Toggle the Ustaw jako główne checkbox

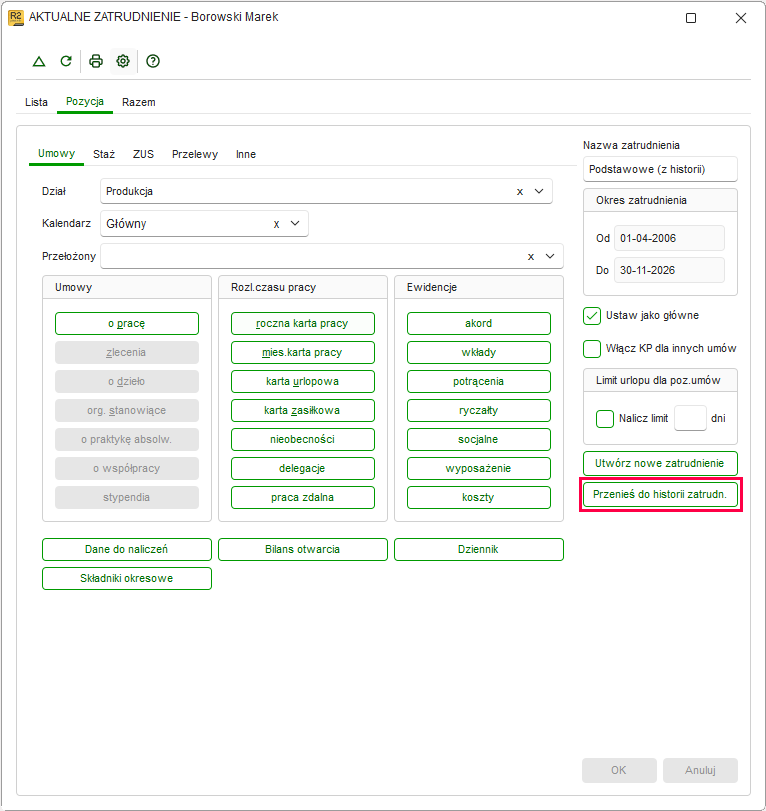coord(592,316)
